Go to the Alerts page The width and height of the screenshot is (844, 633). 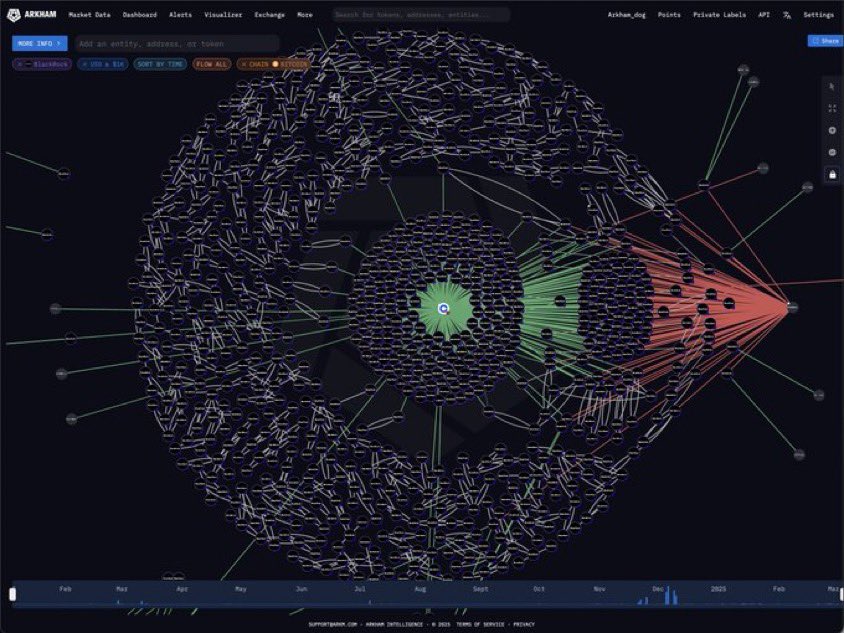(180, 15)
